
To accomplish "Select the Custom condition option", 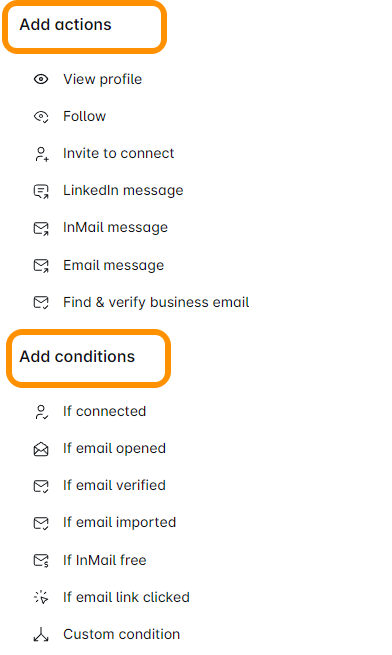I will (122, 635).
